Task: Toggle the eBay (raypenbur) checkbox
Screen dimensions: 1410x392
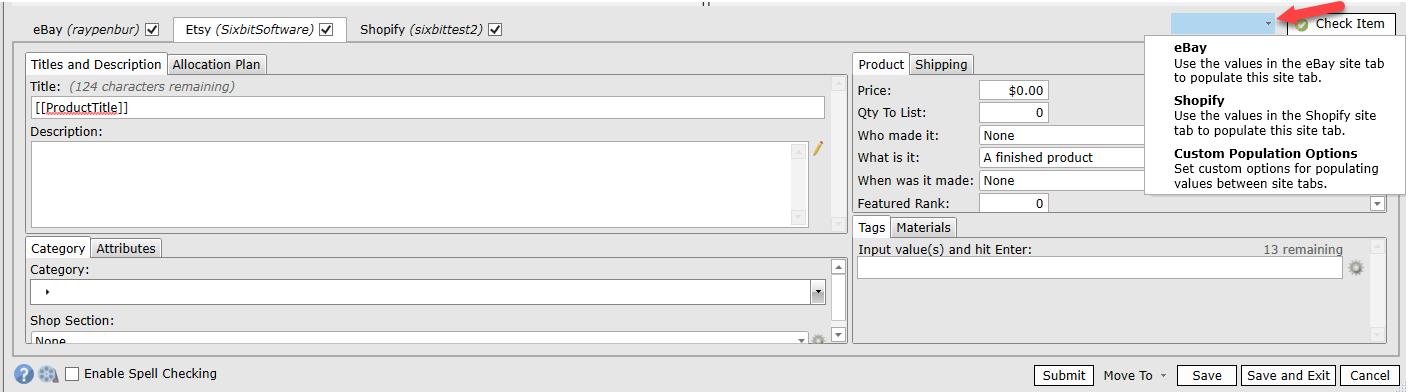Action: (152, 29)
